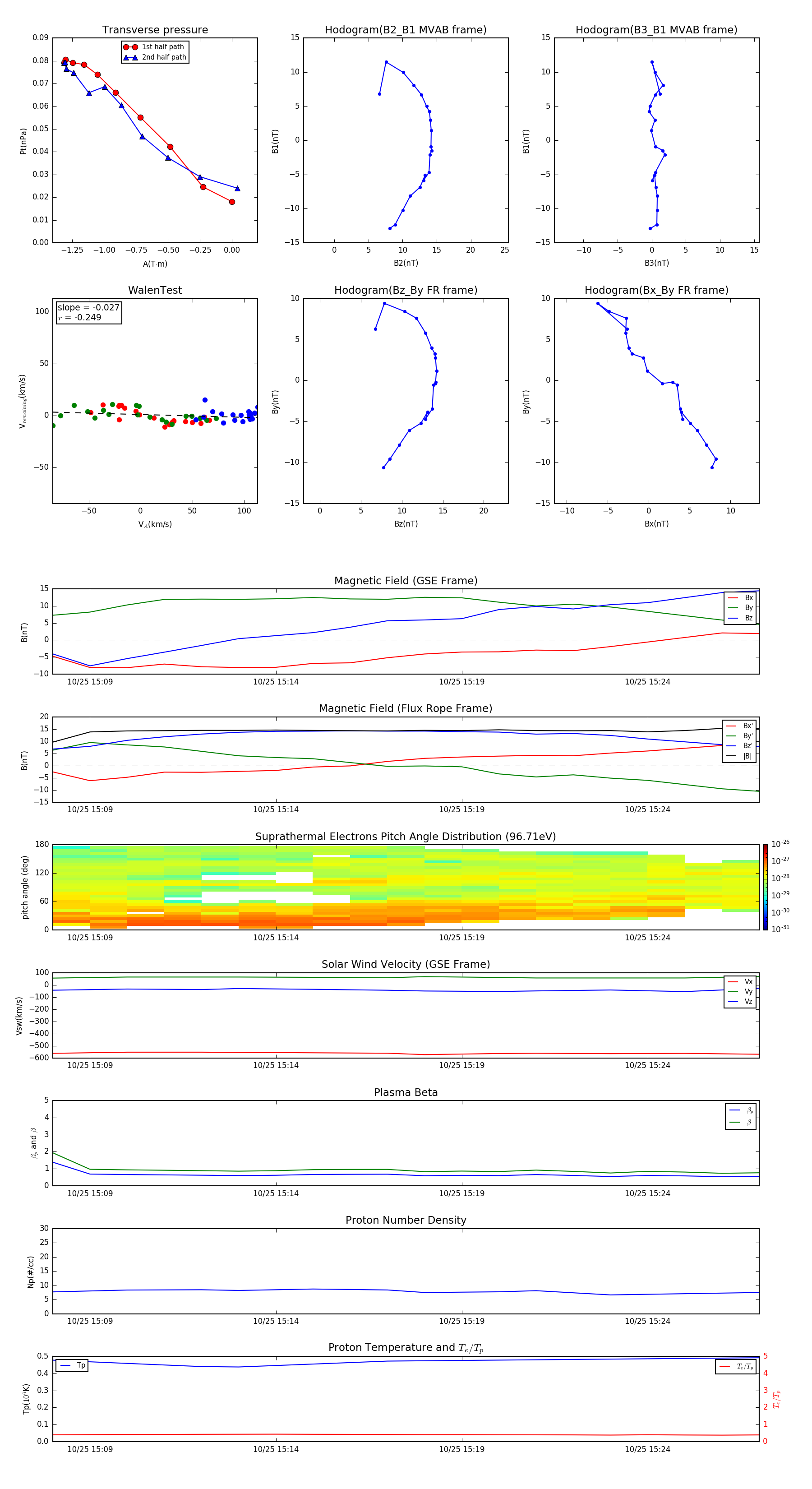This screenshot has height=1489, width=812.
Task: Select the "slope = -0.027" annotation
Action: click(x=88, y=308)
